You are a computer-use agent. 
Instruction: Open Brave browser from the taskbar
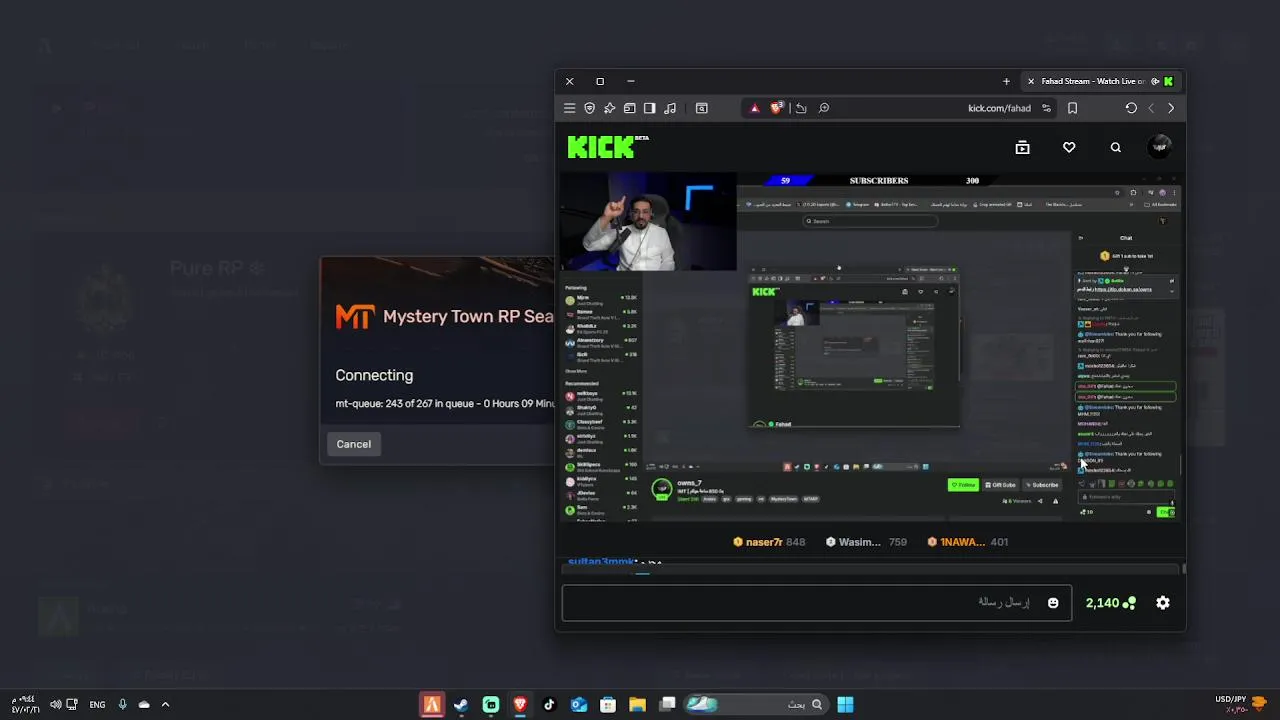[520, 704]
